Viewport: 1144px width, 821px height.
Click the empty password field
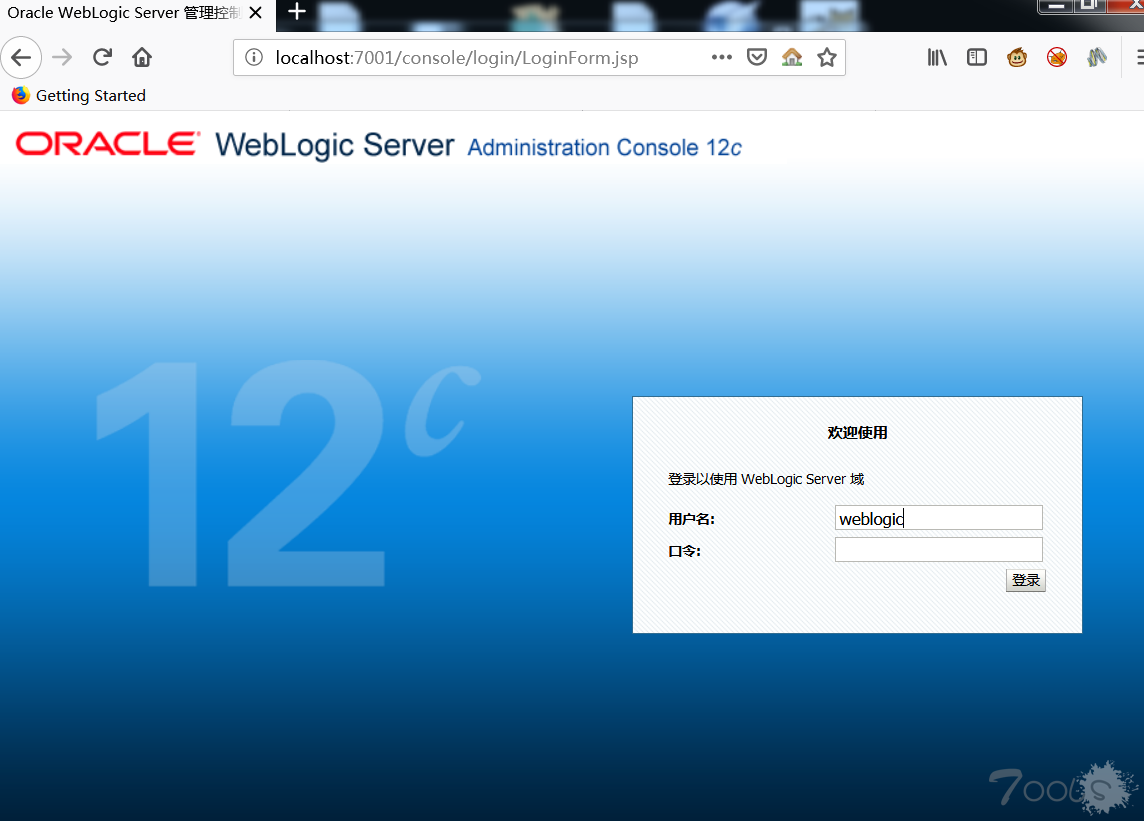(938, 550)
